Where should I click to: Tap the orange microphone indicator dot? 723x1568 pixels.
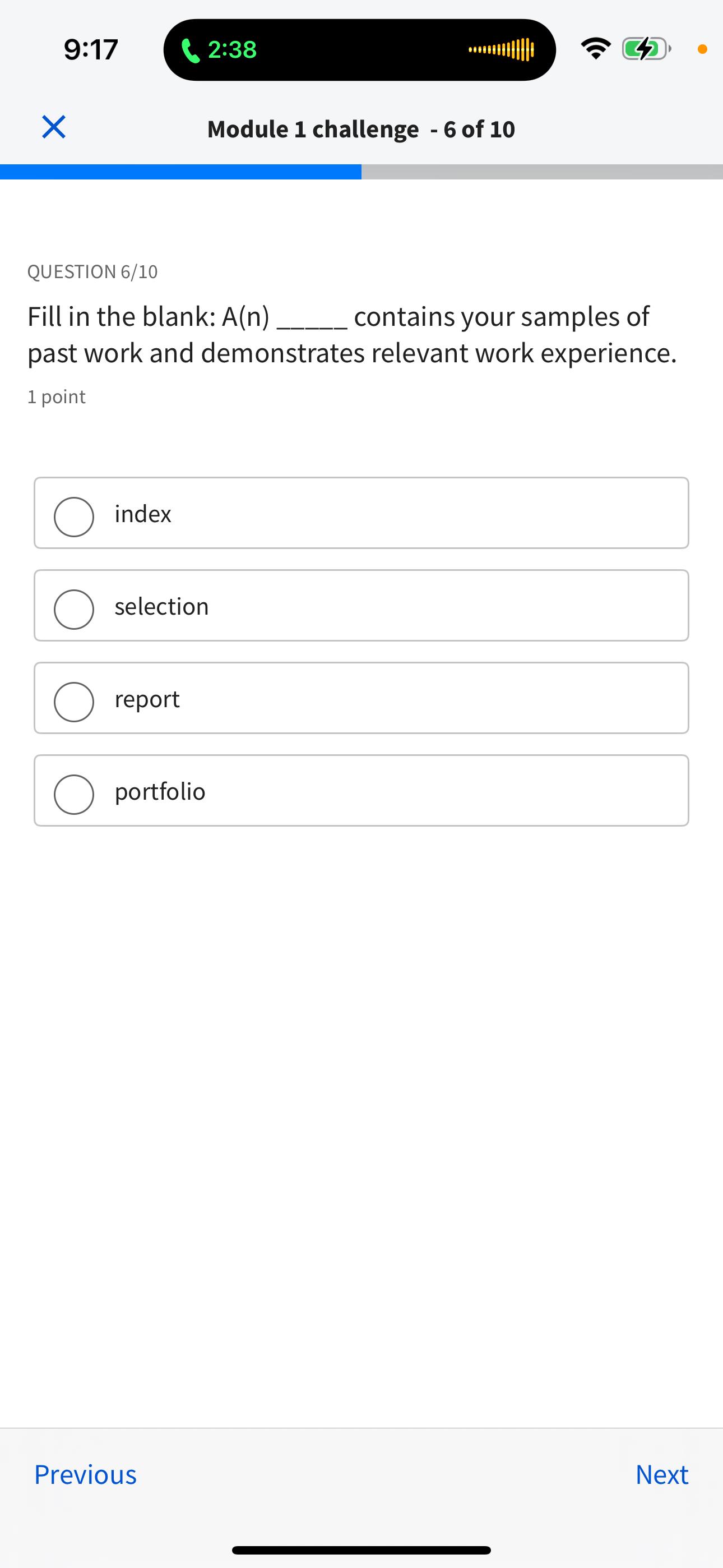click(702, 50)
